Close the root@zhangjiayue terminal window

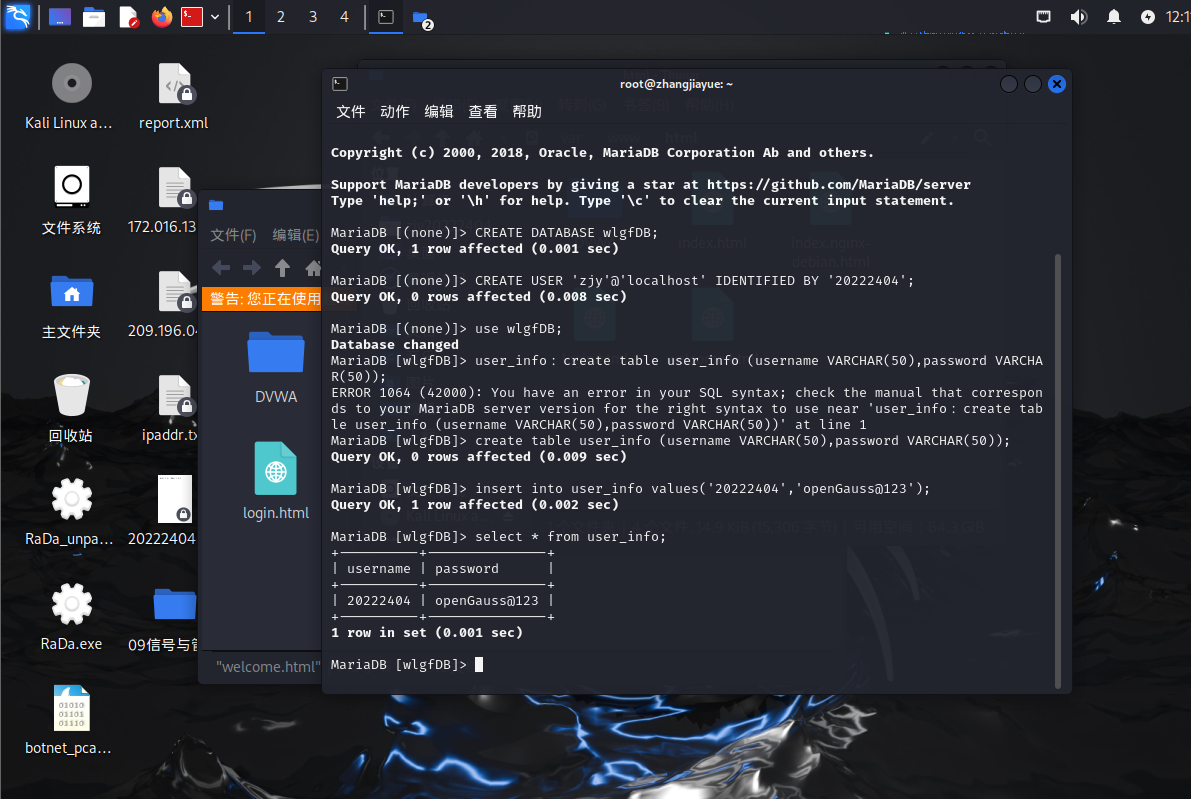pos(1057,84)
